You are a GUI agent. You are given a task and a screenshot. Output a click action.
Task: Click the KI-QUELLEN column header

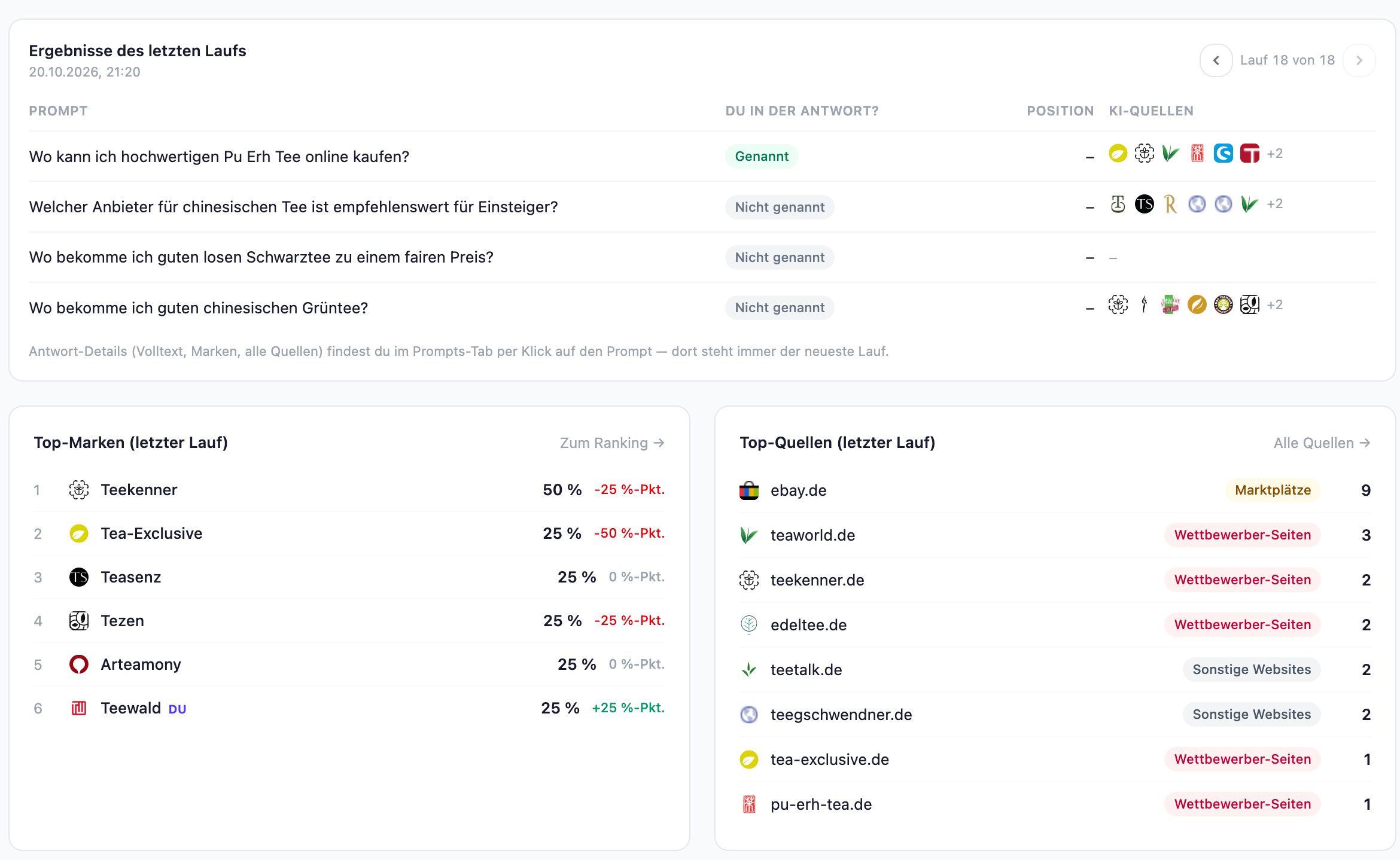coord(1151,111)
